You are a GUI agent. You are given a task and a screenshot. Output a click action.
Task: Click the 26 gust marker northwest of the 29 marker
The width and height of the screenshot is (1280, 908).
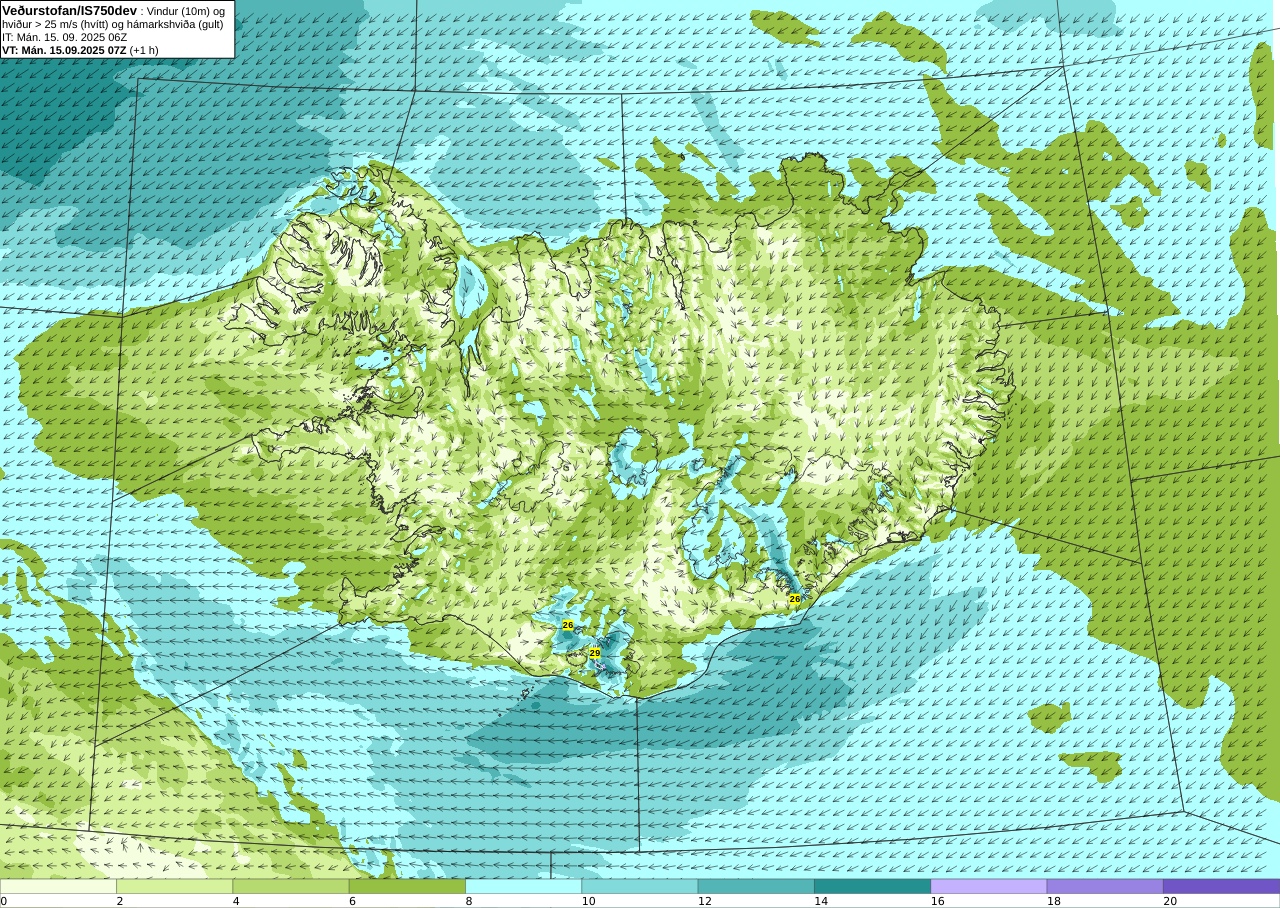(568, 625)
